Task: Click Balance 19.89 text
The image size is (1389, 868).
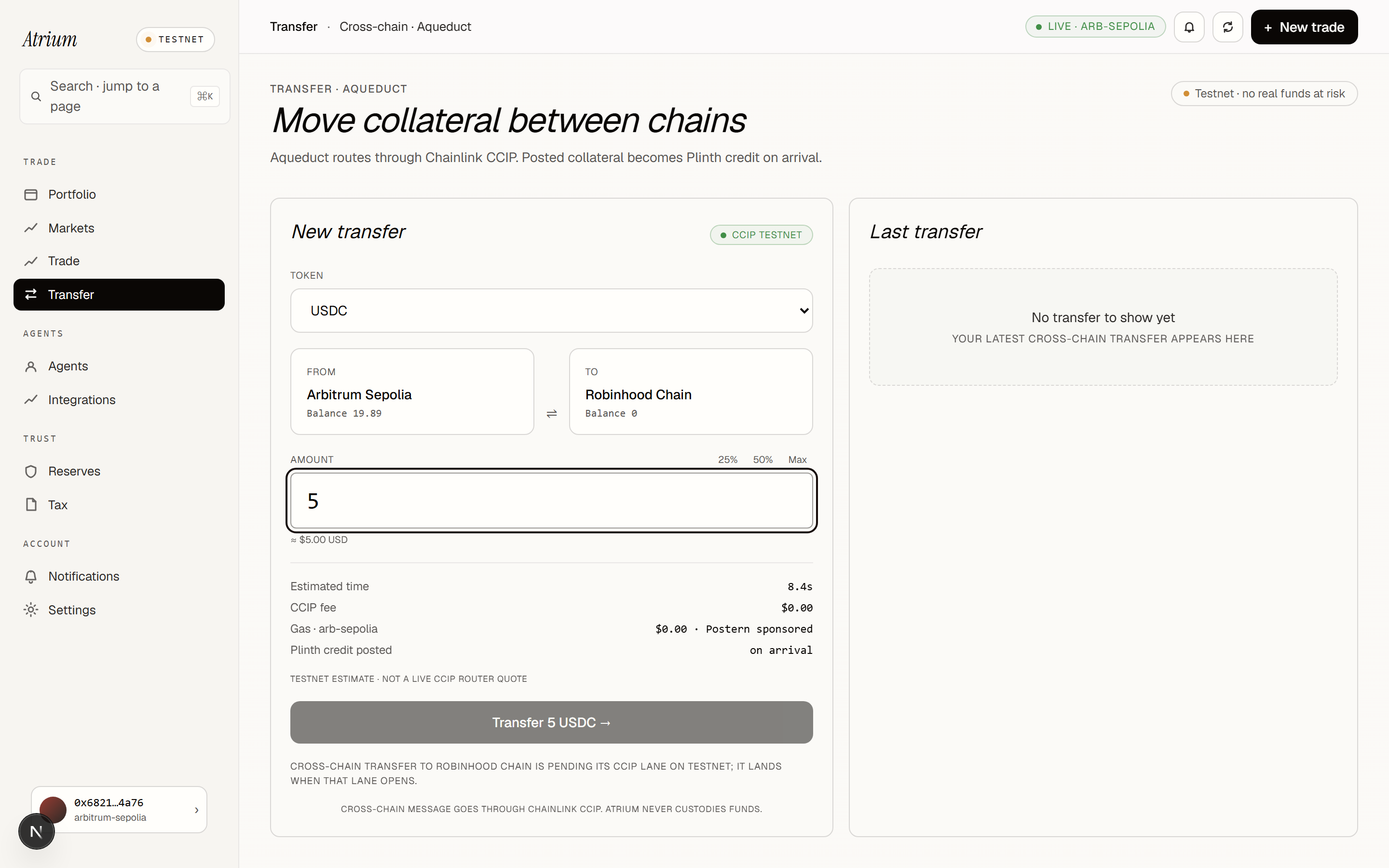Action: 344,413
